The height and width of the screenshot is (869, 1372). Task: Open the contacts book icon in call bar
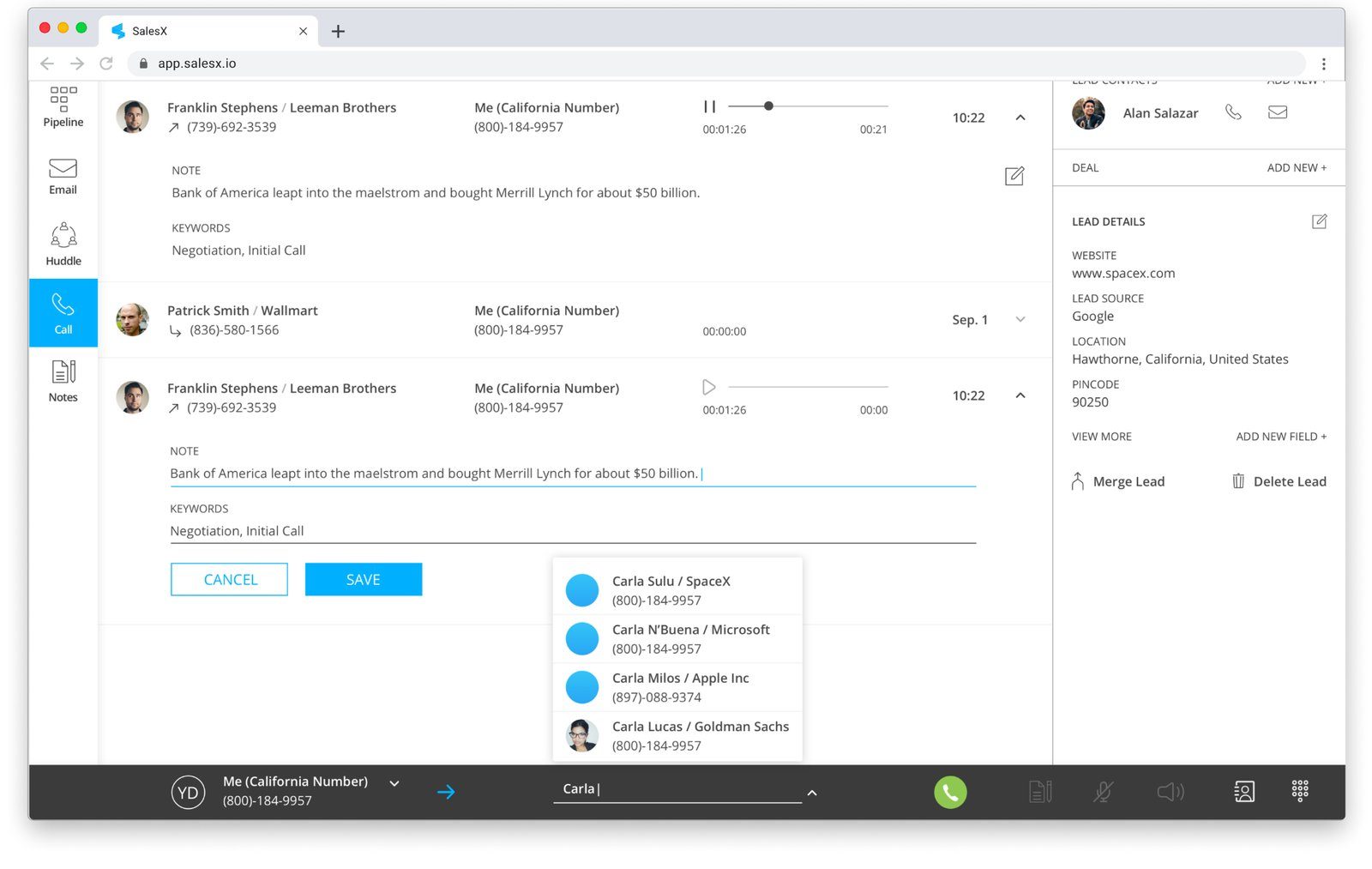click(x=1243, y=791)
